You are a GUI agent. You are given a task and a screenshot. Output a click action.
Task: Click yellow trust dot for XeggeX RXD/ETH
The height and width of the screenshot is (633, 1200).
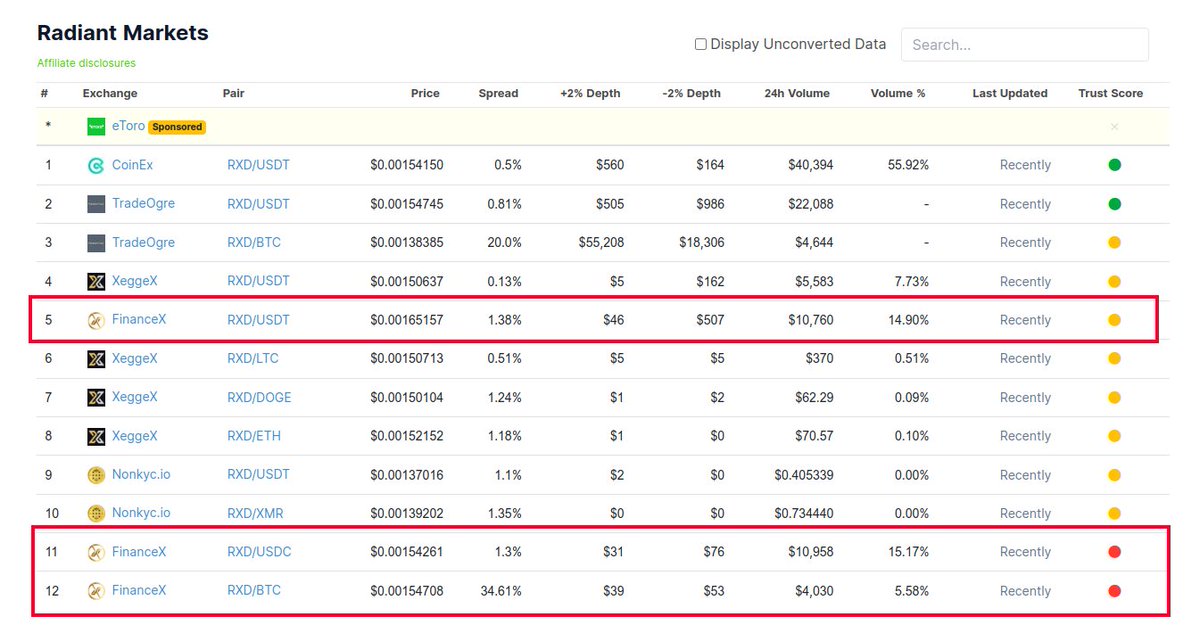pos(1114,436)
